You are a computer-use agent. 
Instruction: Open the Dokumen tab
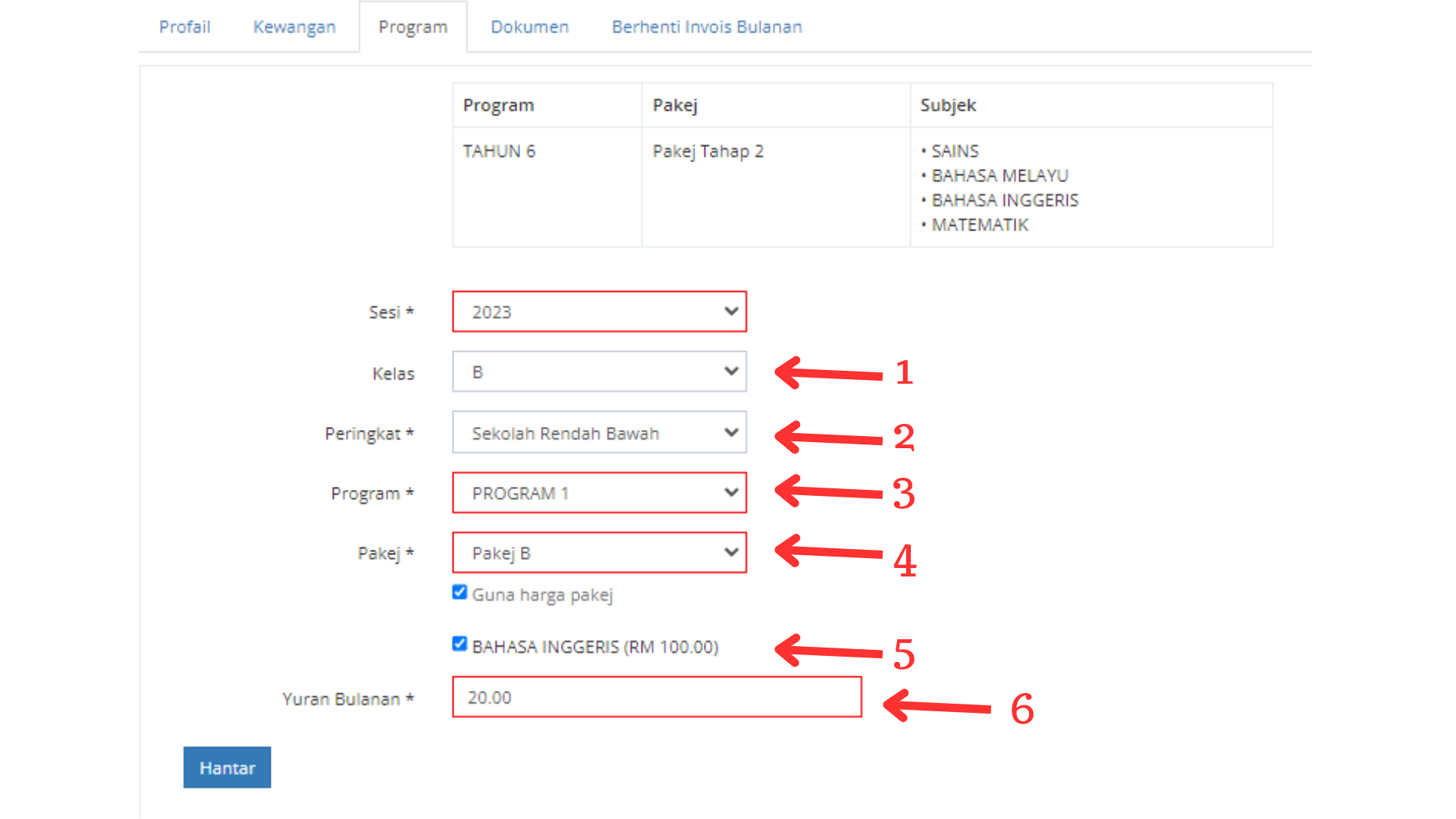pos(529,27)
